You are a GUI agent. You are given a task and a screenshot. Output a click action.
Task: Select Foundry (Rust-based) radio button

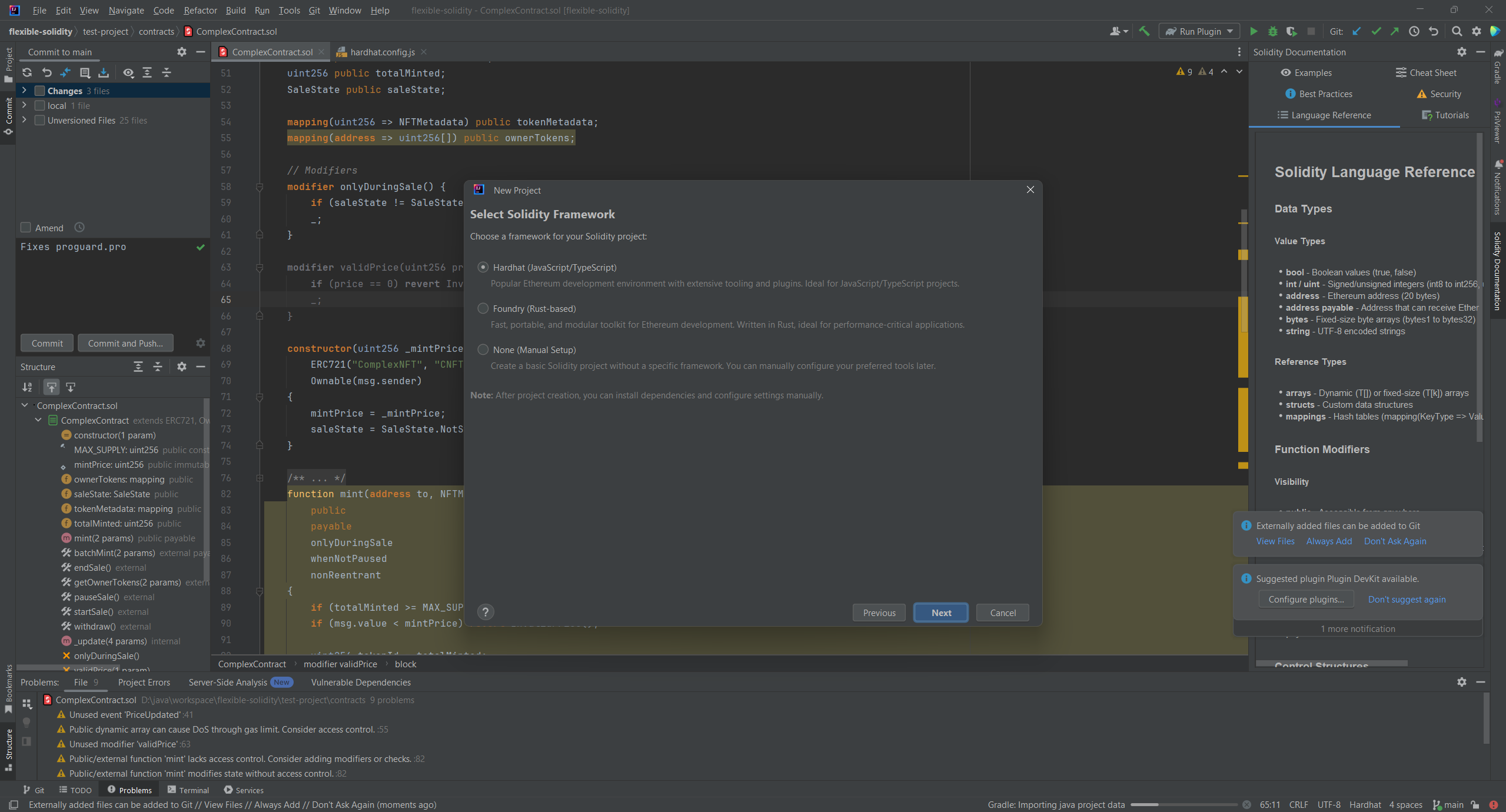[483, 308]
